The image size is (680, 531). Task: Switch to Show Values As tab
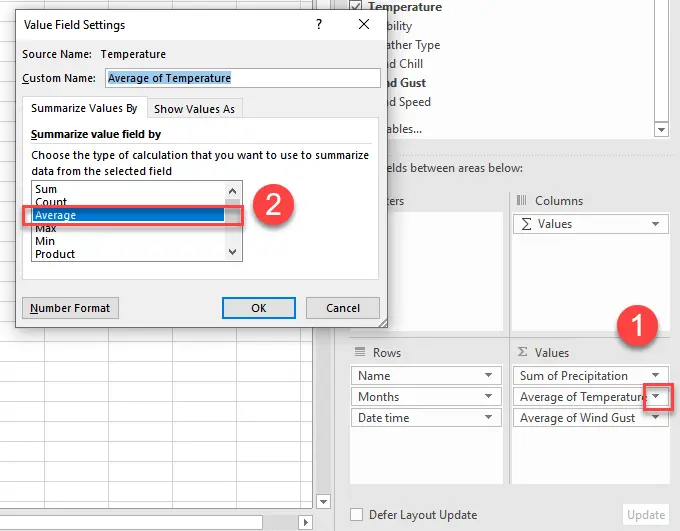(194, 109)
